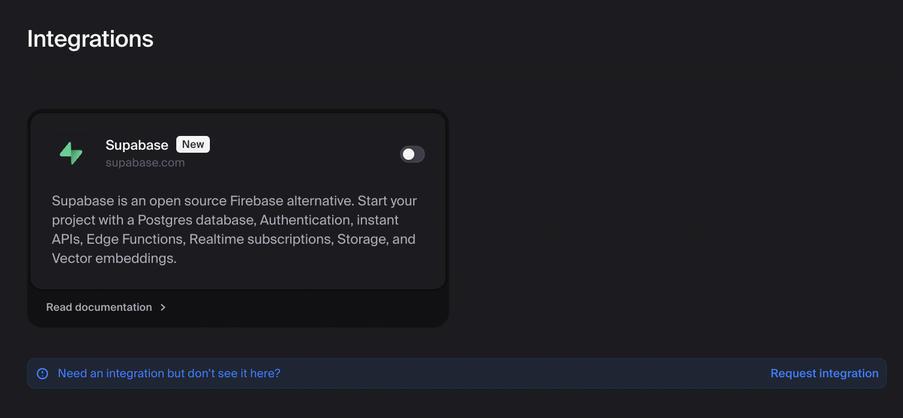The image size is (903, 418).
Task: Click 'Need an integration but don't see it here?'
Action: [x=169, y=374]
